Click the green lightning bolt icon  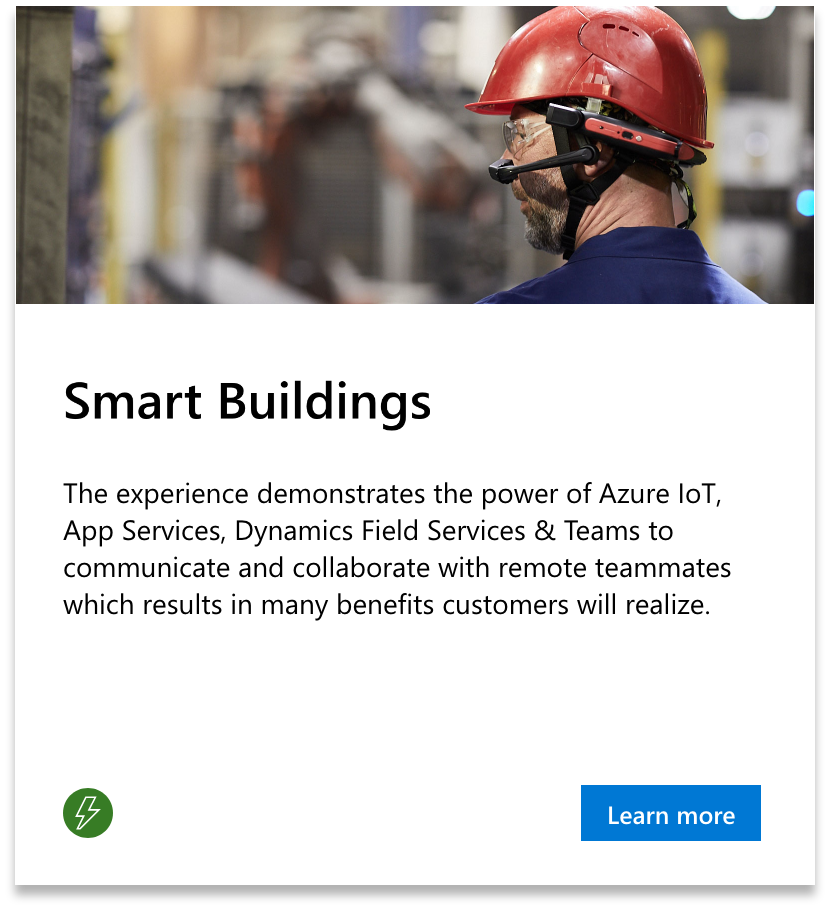point(88,812)
